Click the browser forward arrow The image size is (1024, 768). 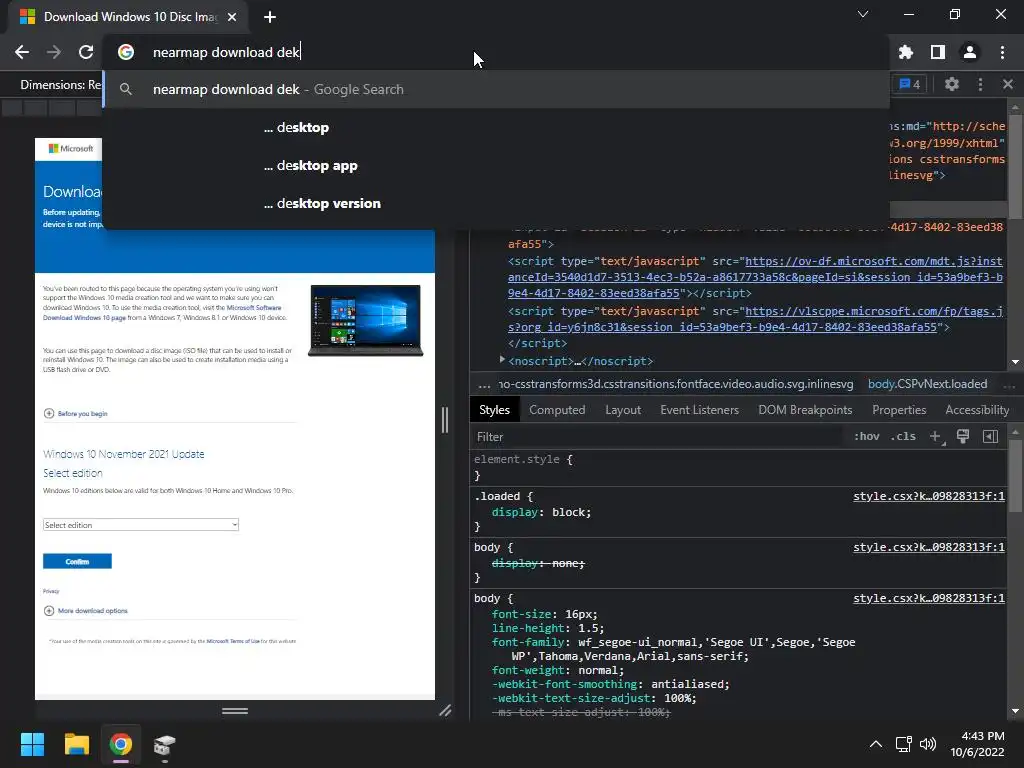54,52
